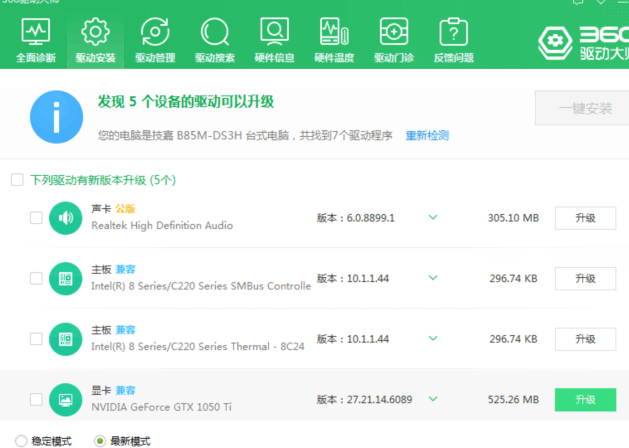
Task: Select the 最新模式 latest mode radio button
Action: pos(100,441)
